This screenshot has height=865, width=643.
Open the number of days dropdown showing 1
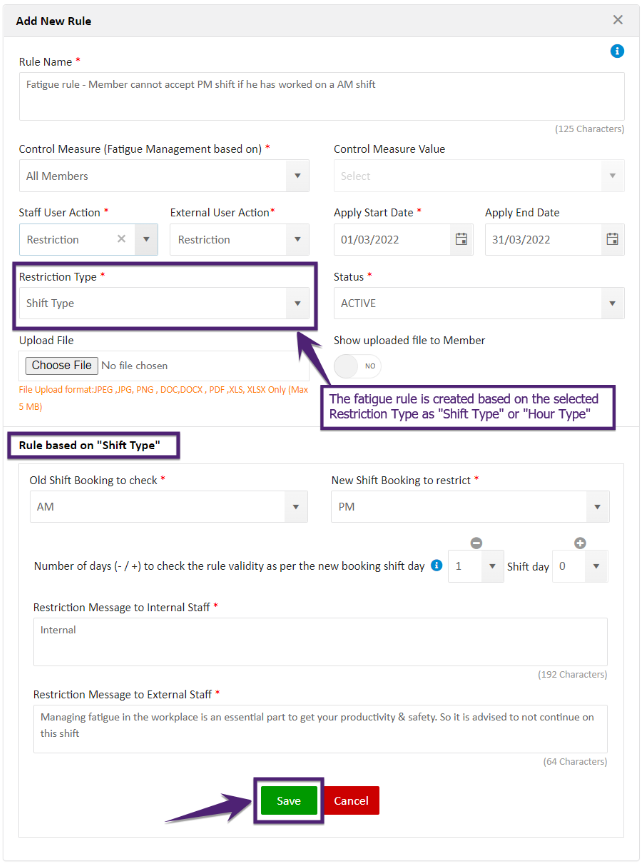476,566
